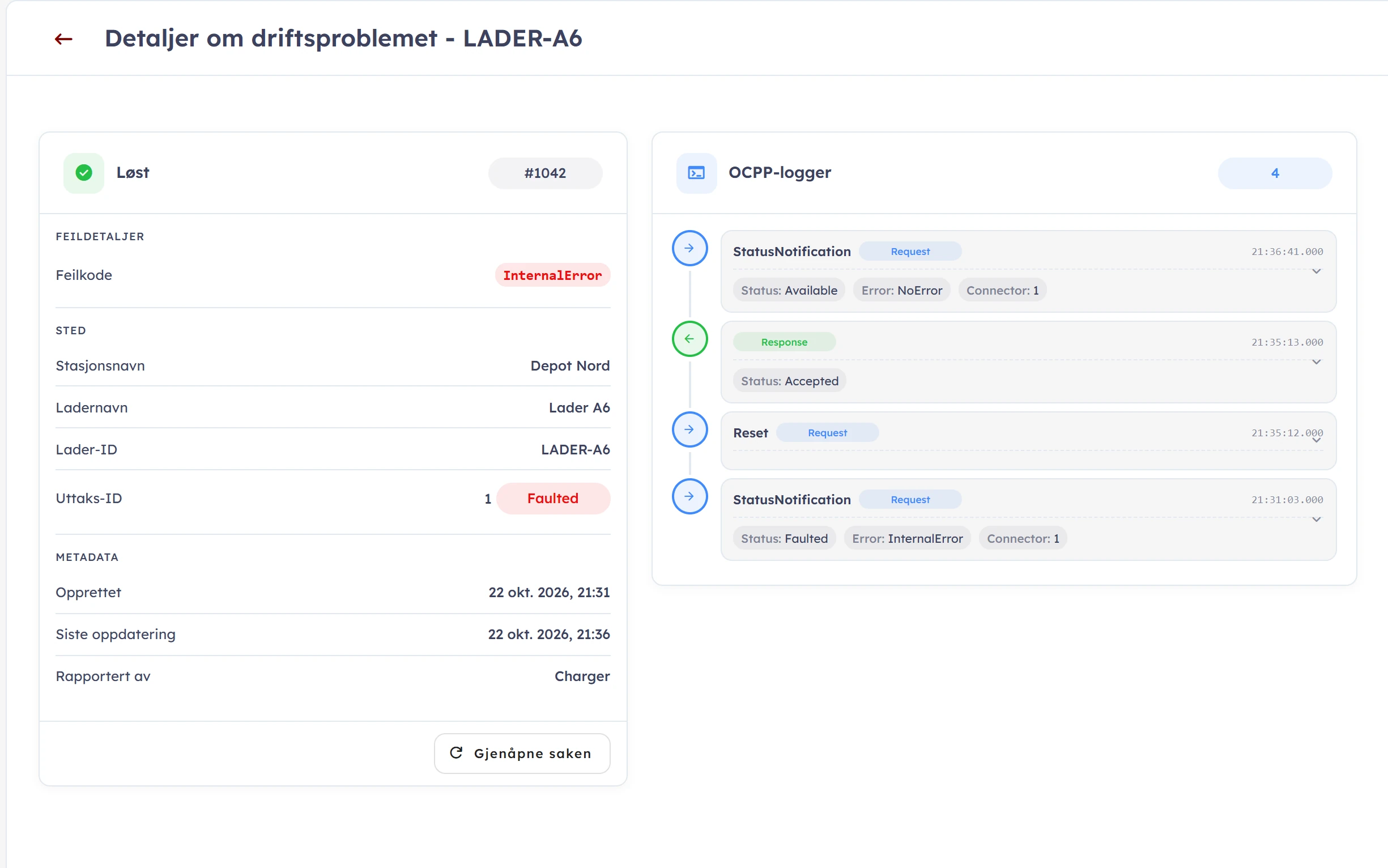Click the created date 22 okt. 2026, 21:31
The height and width of the screenshot is (868, 1388).
click(x=549, y=593)
